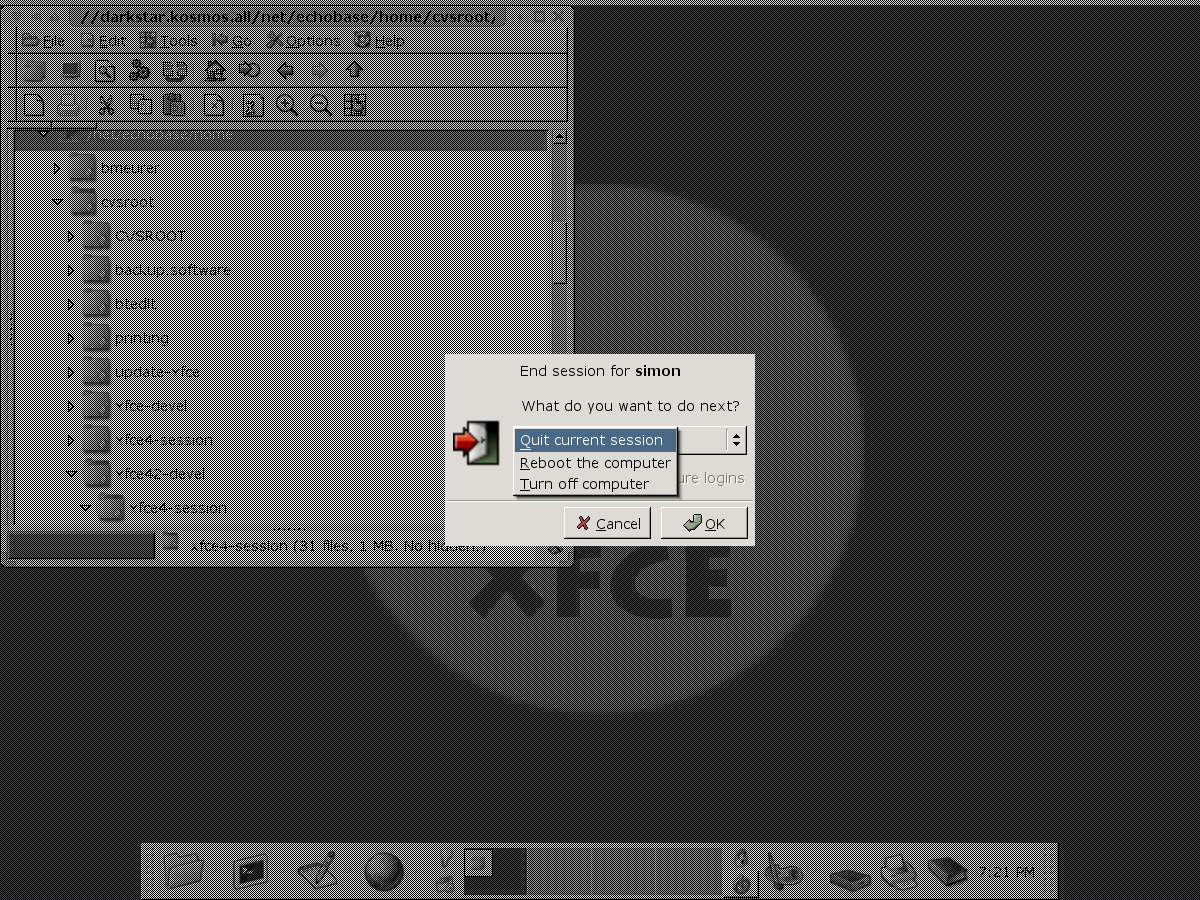The height and width of the screenshot is (900, 1200).
Task: Collapse the cvsroot folder
Action: (57, 203)
